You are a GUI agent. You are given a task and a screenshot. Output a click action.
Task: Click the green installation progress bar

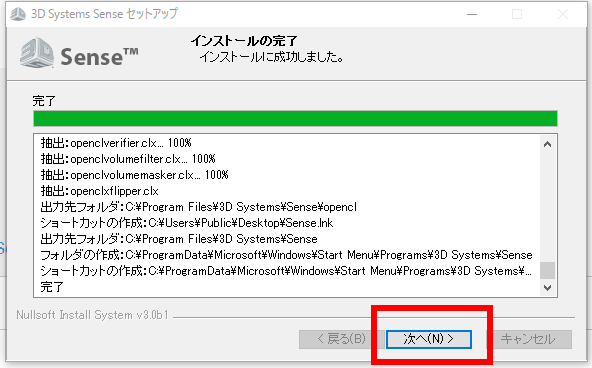(x=295, y=119)
